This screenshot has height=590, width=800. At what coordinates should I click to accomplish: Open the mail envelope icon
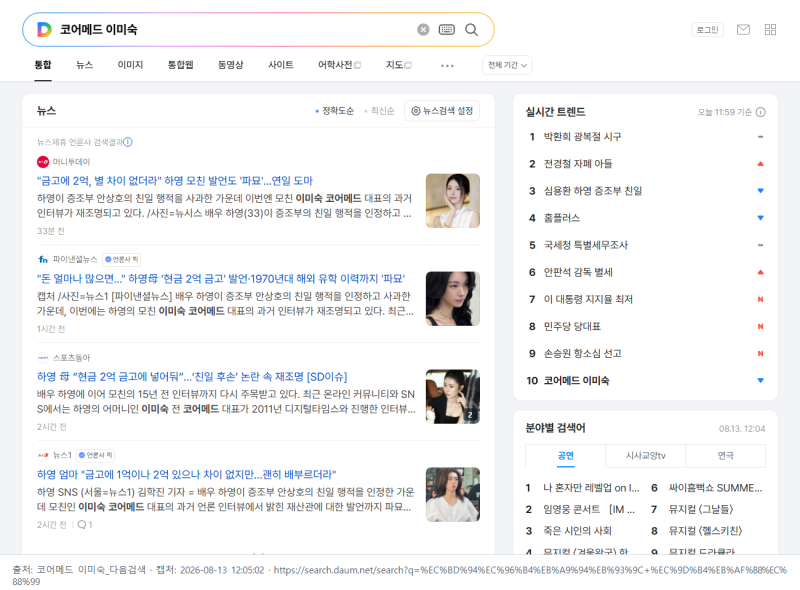tap(743, 30)
